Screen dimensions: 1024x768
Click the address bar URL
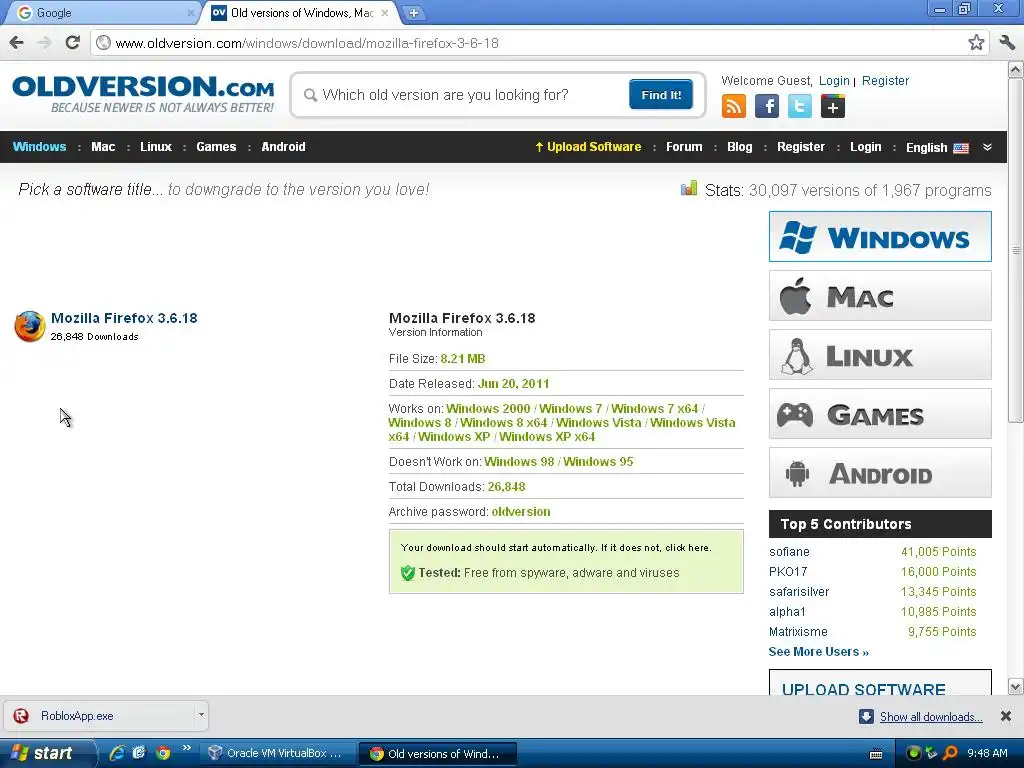(x=307, y=43)
